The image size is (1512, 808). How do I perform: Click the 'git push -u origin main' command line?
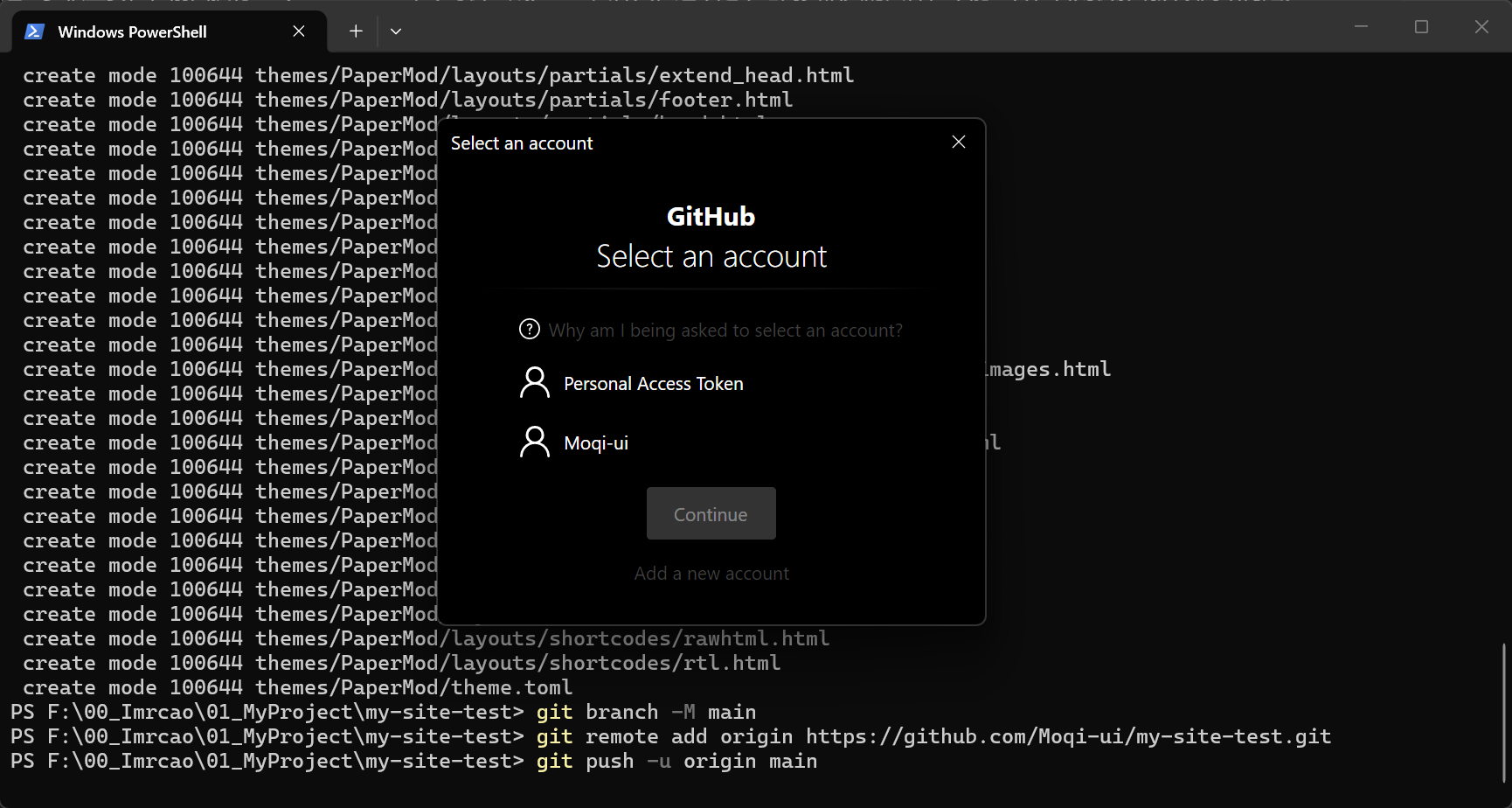[x=414, y=762]
